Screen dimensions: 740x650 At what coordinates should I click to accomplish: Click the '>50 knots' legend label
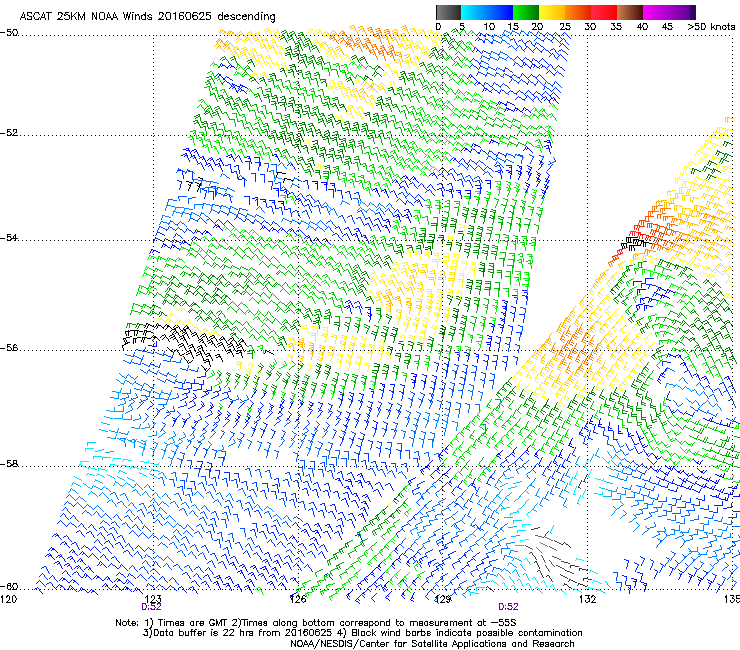point(711,26)
